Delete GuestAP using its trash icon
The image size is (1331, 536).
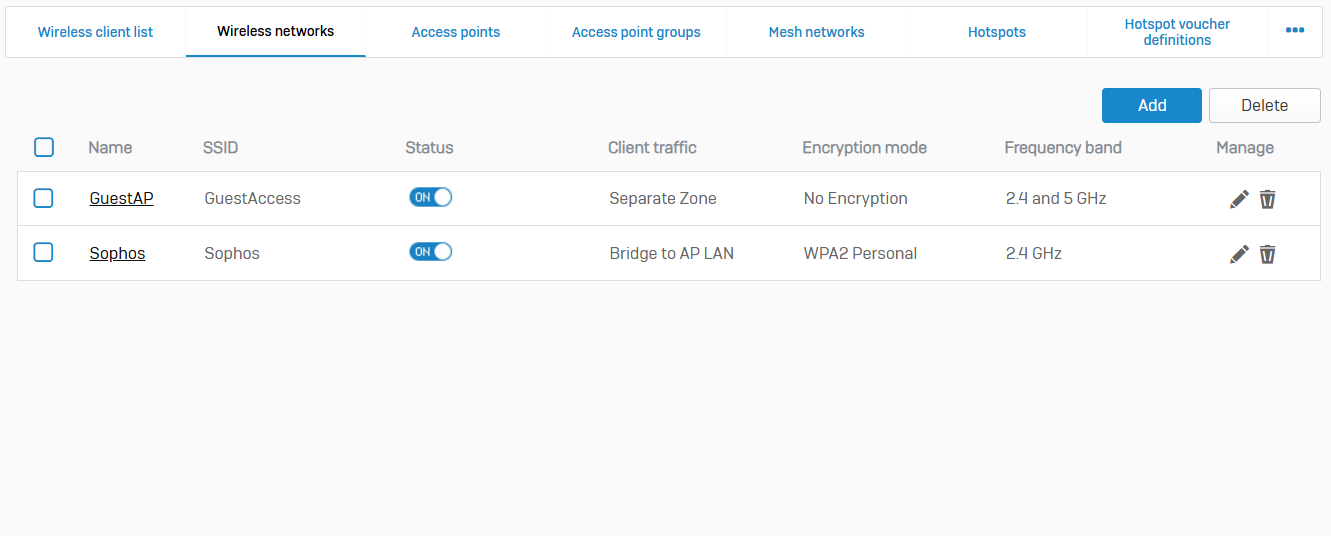pos(1267,199)
